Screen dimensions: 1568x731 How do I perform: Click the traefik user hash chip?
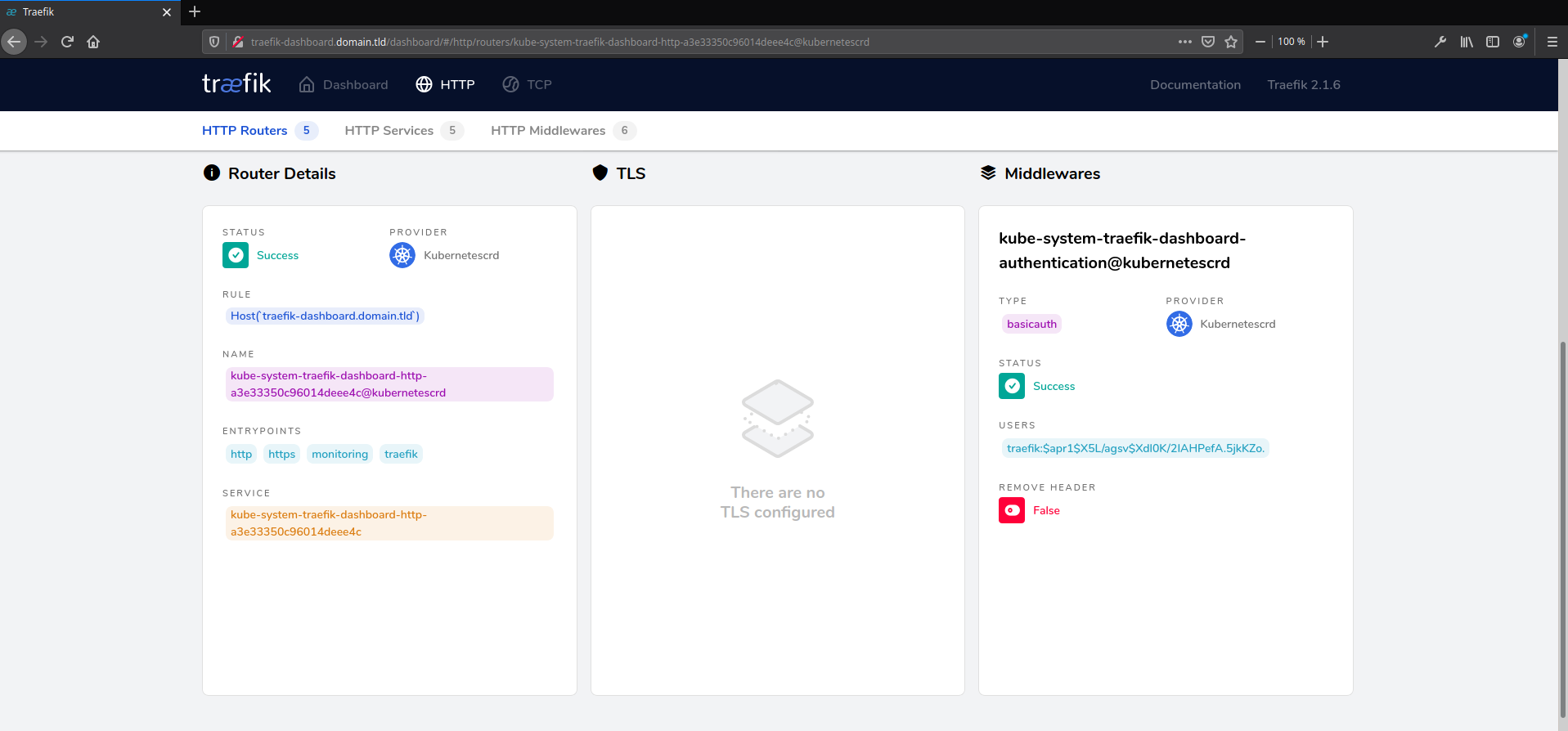(x=1135, y=448)
